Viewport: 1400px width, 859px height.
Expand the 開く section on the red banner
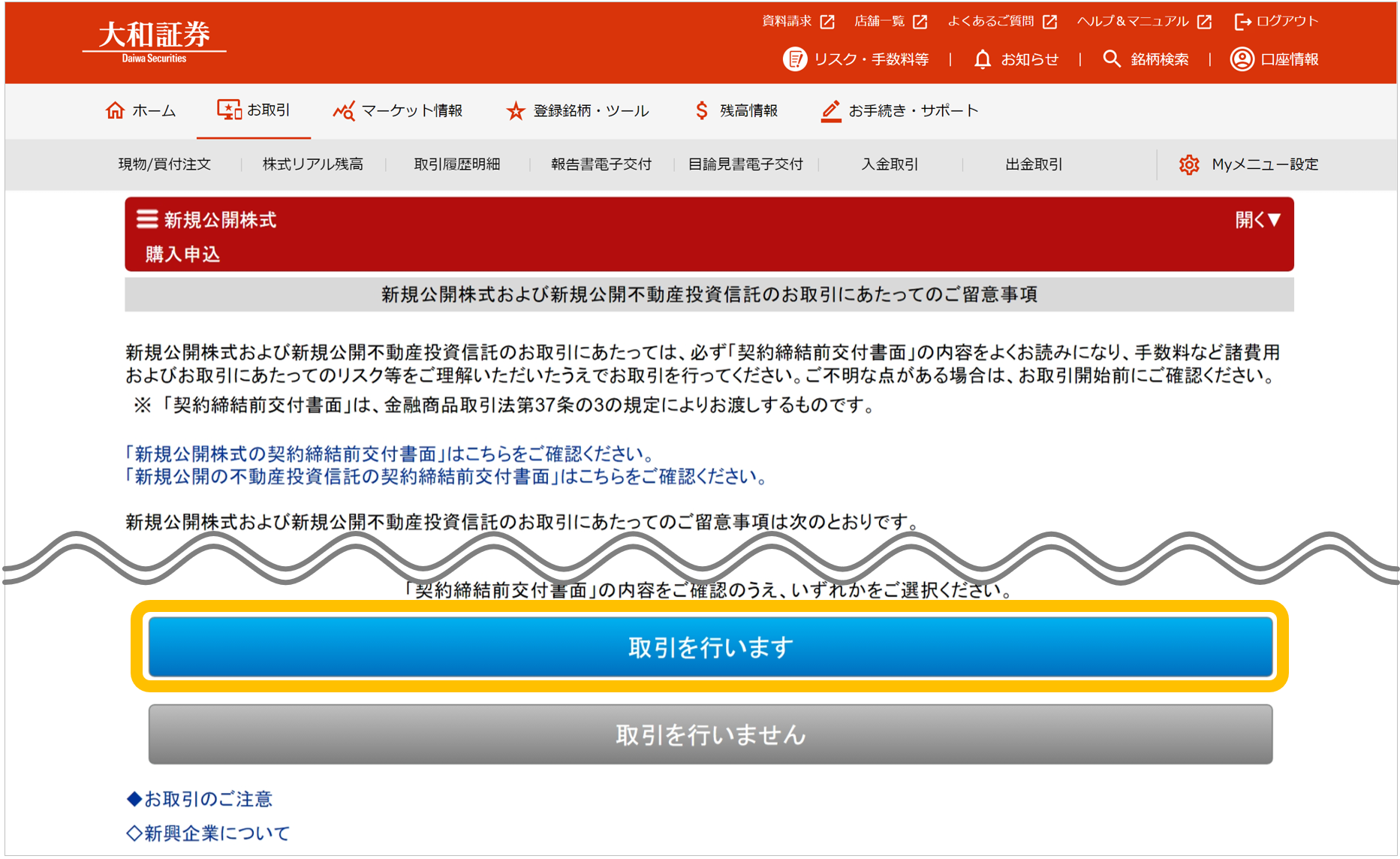(x=1259, y=219)
